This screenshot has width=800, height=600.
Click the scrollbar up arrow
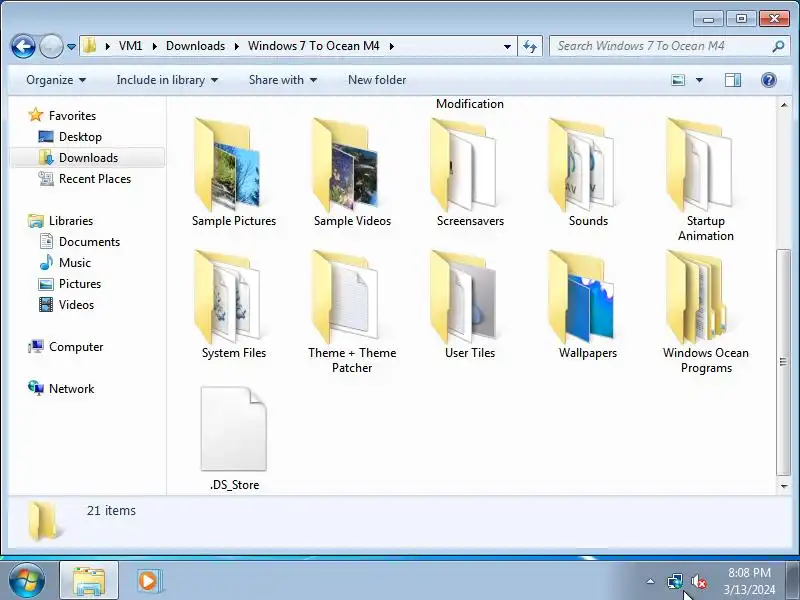(x=784, y=105)
